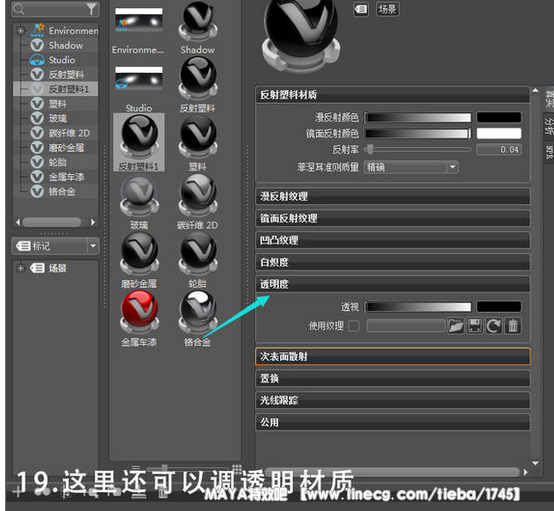
Task: Click the texture path input field
Action: pyautogui.click(x=406, y=326)
